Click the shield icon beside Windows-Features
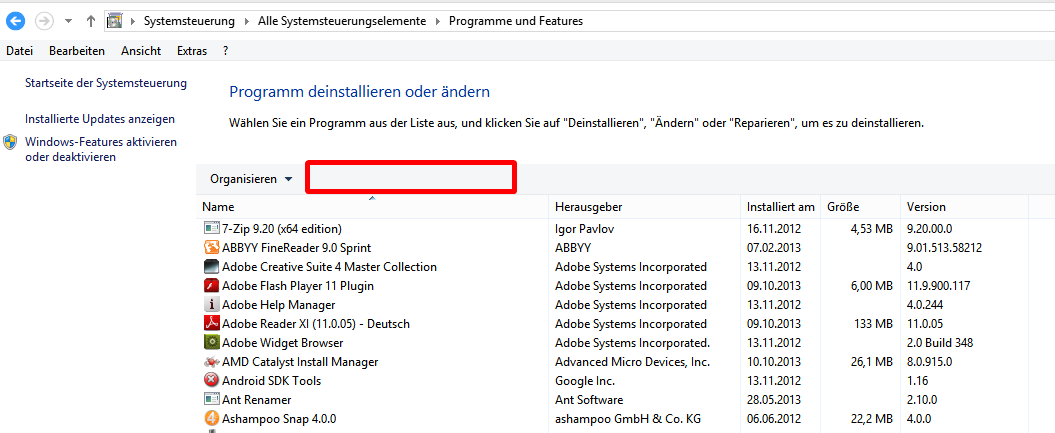 (10, 142)
